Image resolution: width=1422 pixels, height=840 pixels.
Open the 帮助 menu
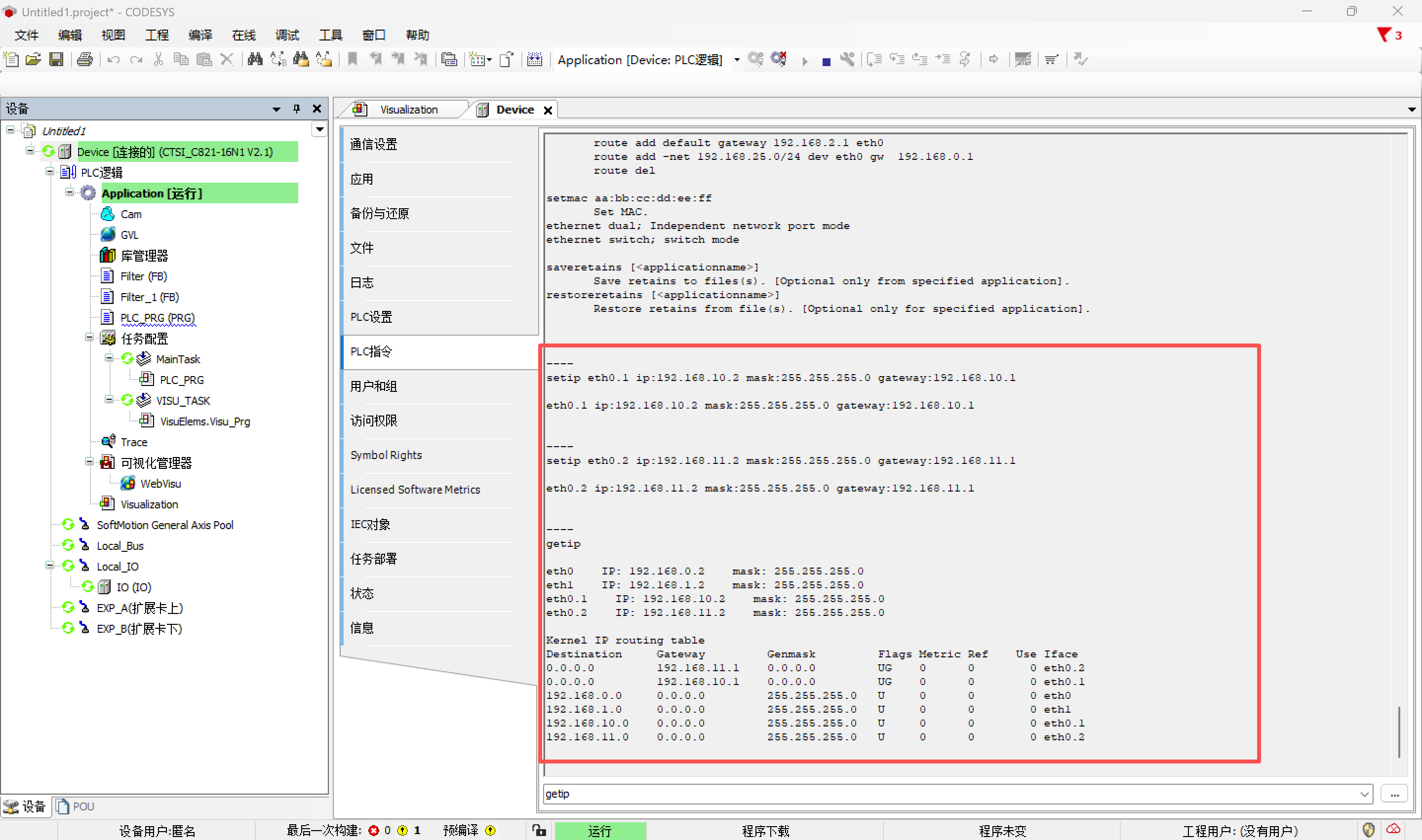[x=417, y=35]
